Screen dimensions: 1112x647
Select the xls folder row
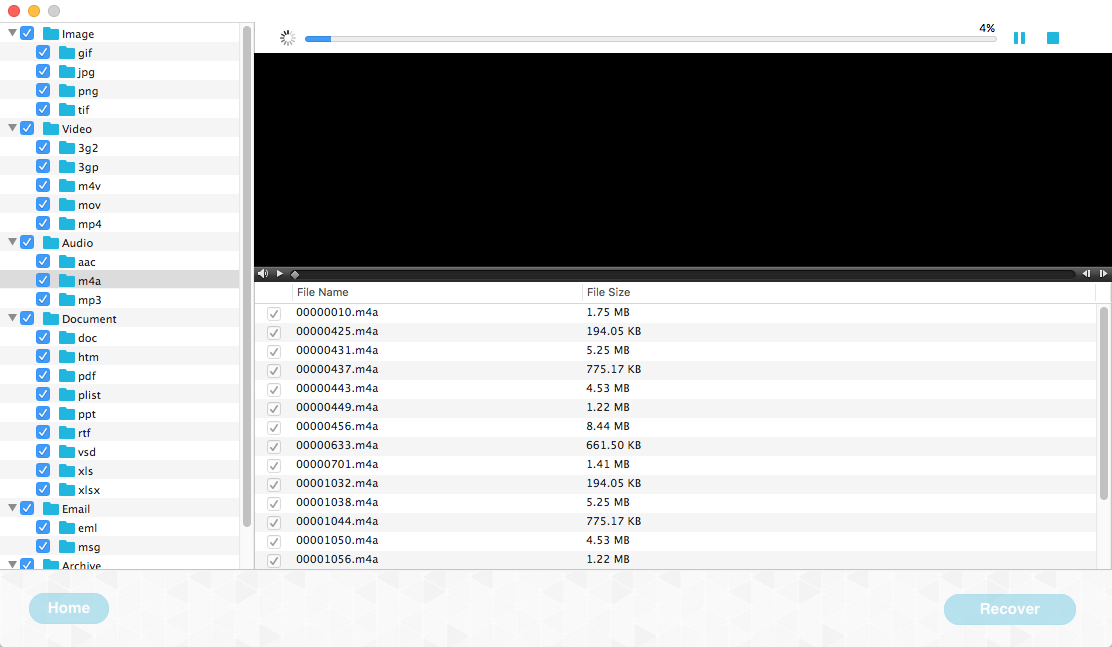point(119,470)
